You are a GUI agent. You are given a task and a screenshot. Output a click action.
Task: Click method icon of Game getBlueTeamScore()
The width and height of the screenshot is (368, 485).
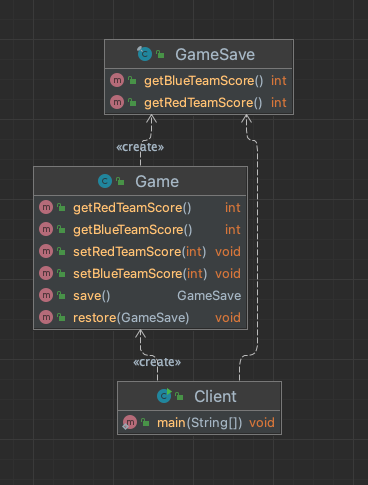[46, 229]
